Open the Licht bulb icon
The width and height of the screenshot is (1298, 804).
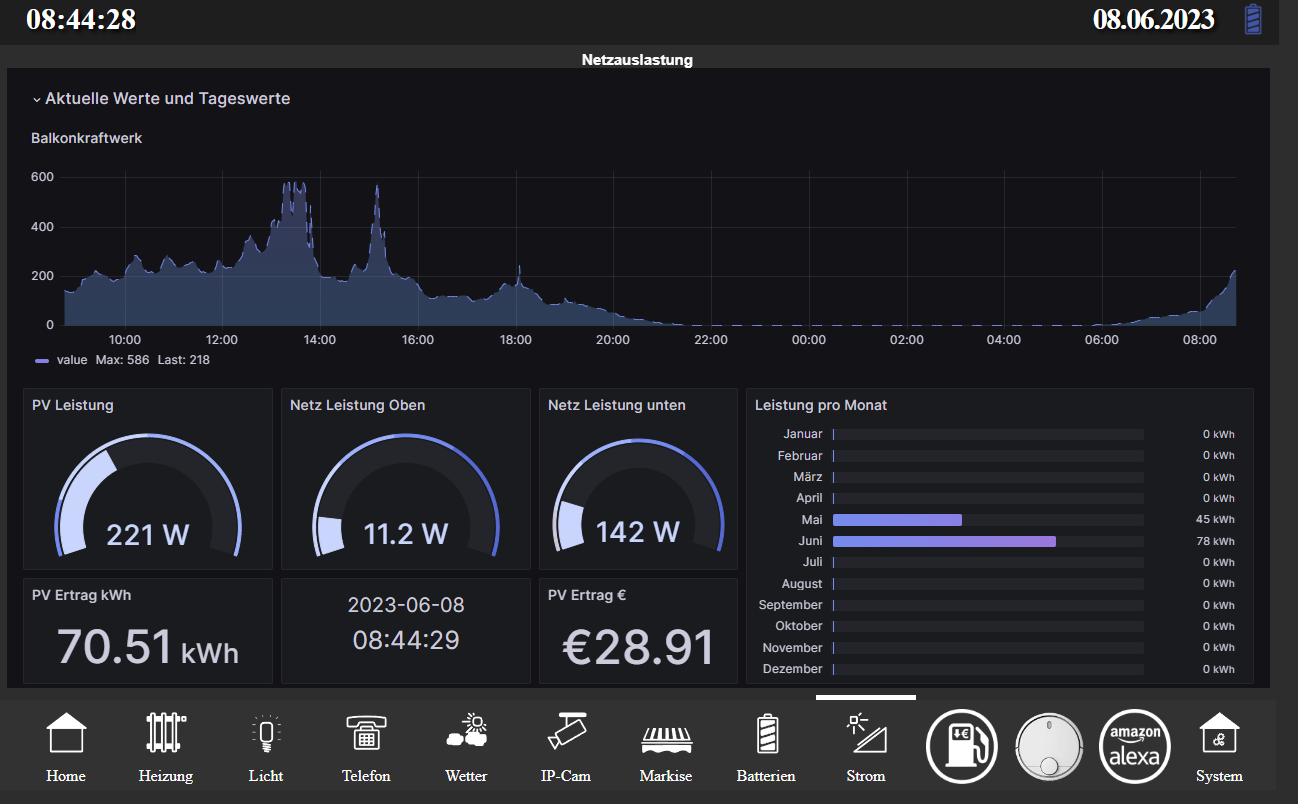pos(266,734)
